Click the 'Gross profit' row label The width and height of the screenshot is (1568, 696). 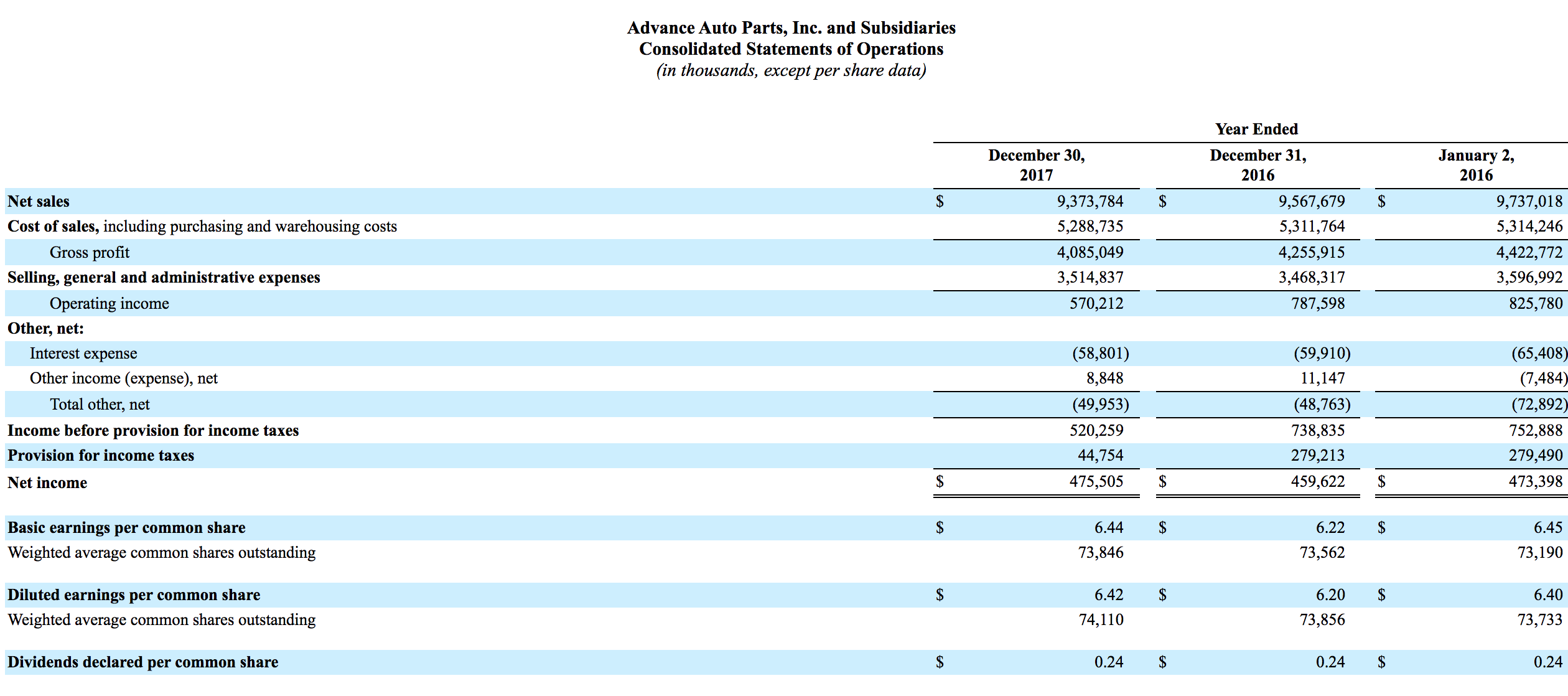(90, 253)
